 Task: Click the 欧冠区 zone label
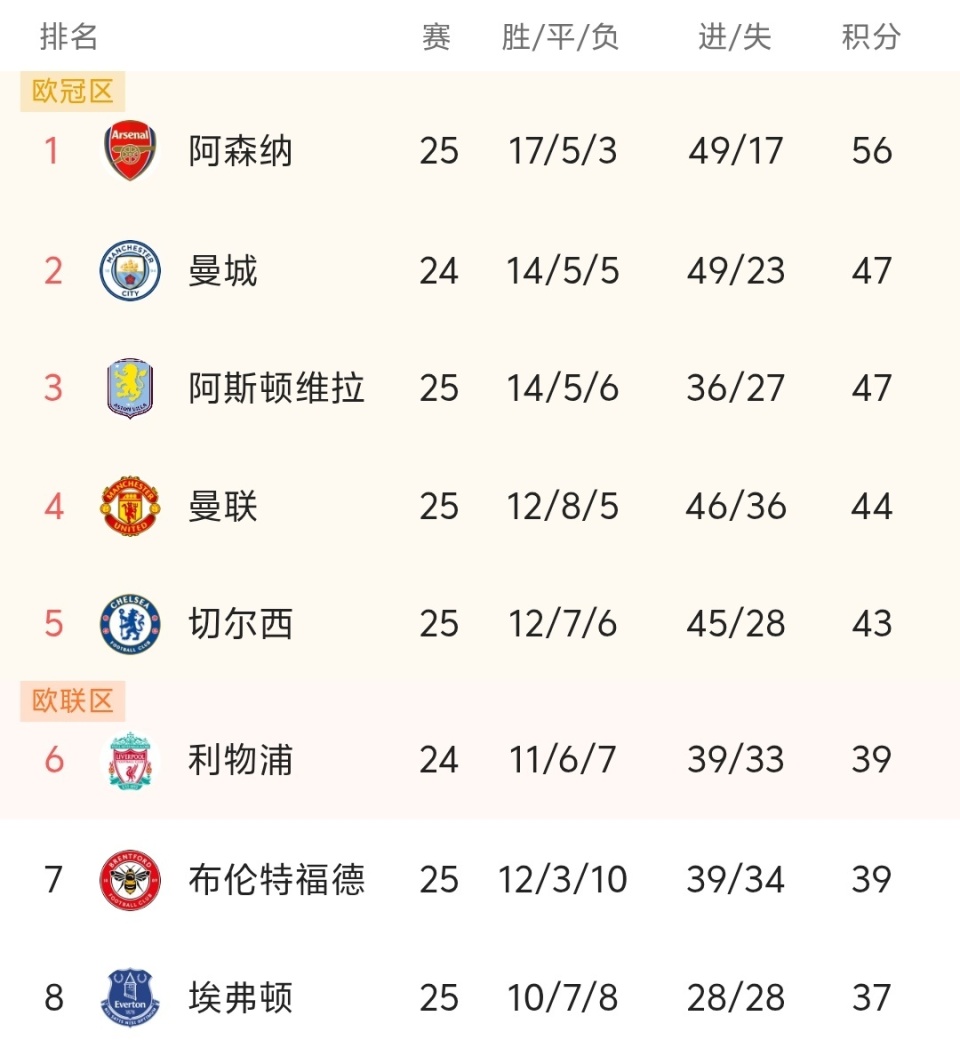click(72, 92)
